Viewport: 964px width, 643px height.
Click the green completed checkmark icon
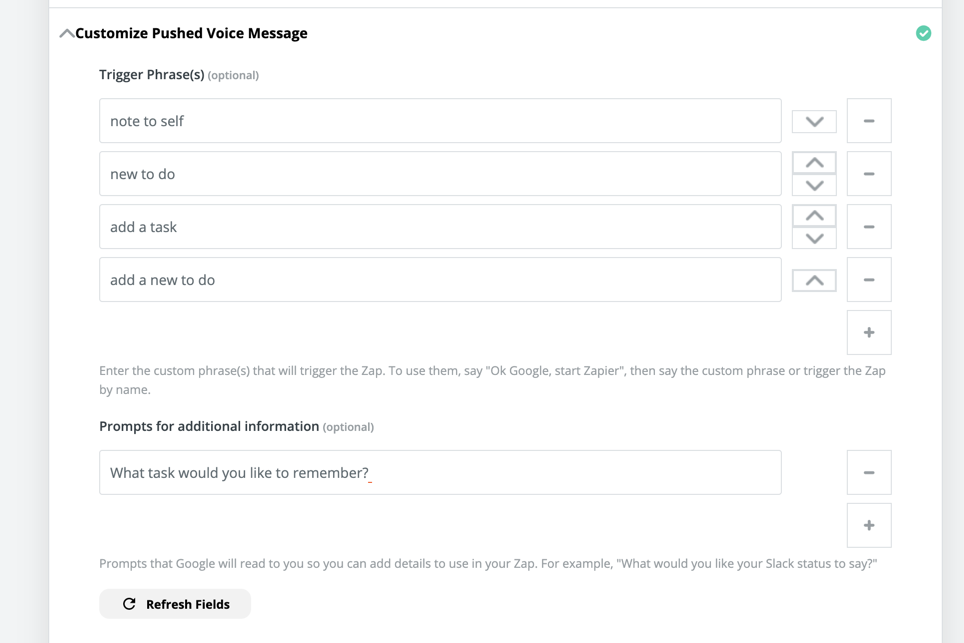click(923, 34)
